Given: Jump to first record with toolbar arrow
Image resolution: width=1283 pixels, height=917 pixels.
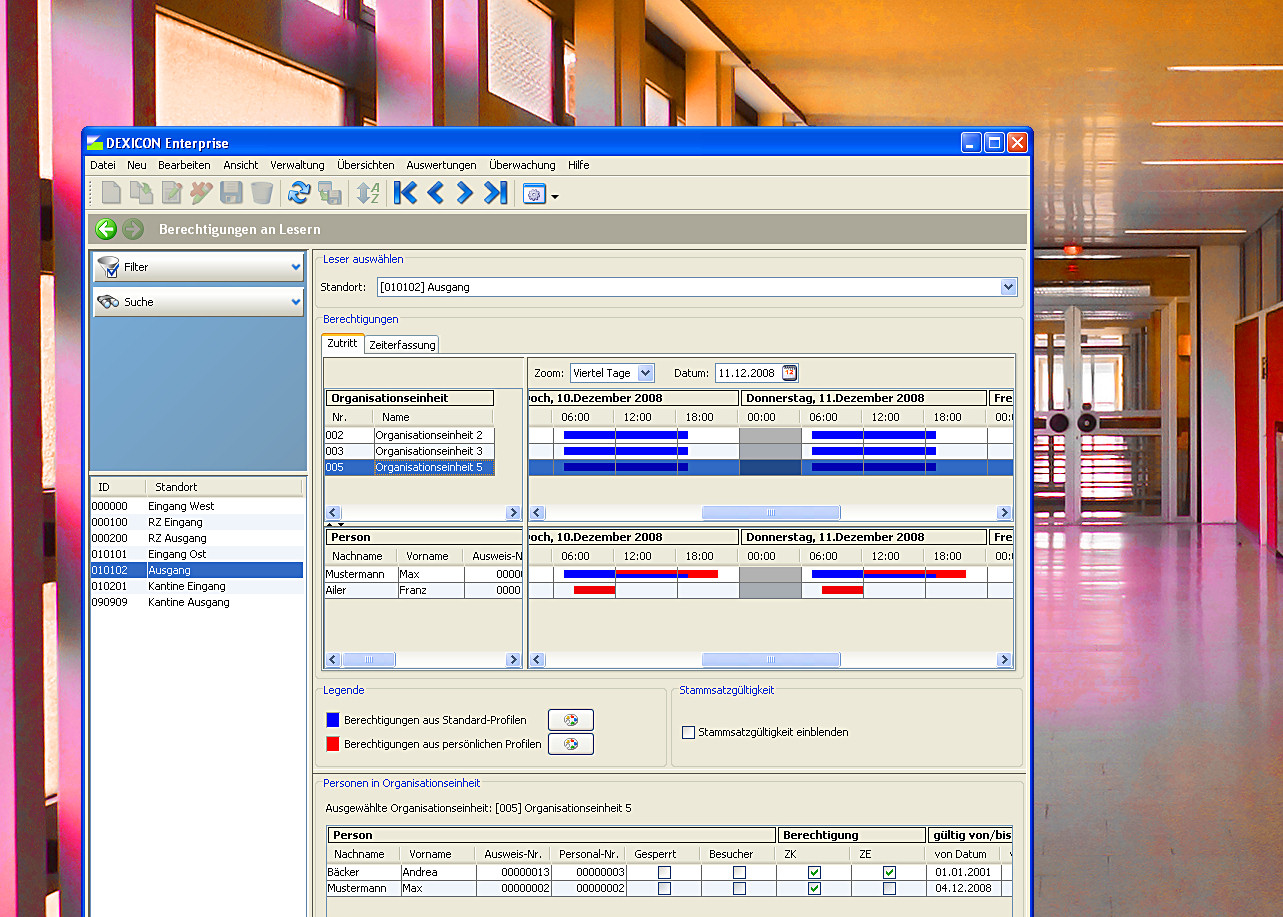Looking at the screenshot, I should click(x=405, y=193).
